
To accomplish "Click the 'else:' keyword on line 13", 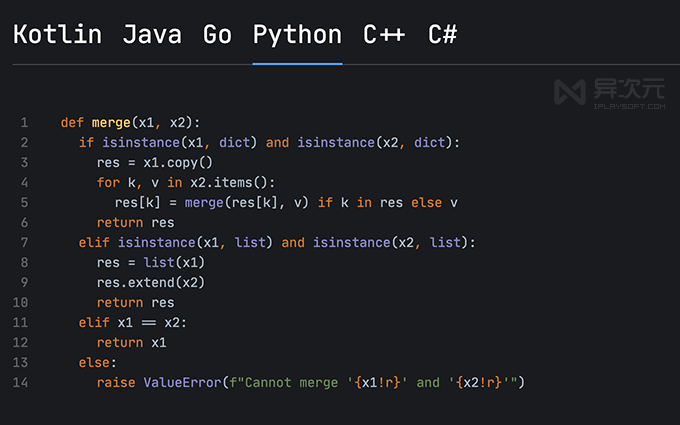I will pos(98,363).
